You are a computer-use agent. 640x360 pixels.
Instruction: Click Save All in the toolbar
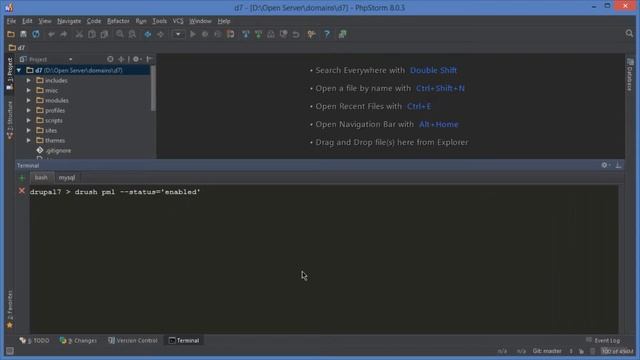(23, 34)
